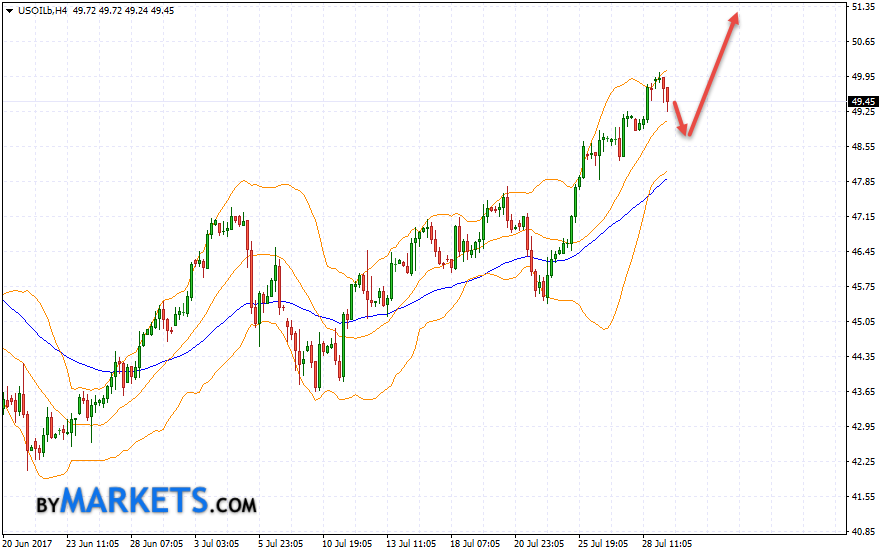Image resolution: width=886 pixels, height=555 pixels.
Task: Click the 20 Jun 2017 date label
Action: [29, 545]
